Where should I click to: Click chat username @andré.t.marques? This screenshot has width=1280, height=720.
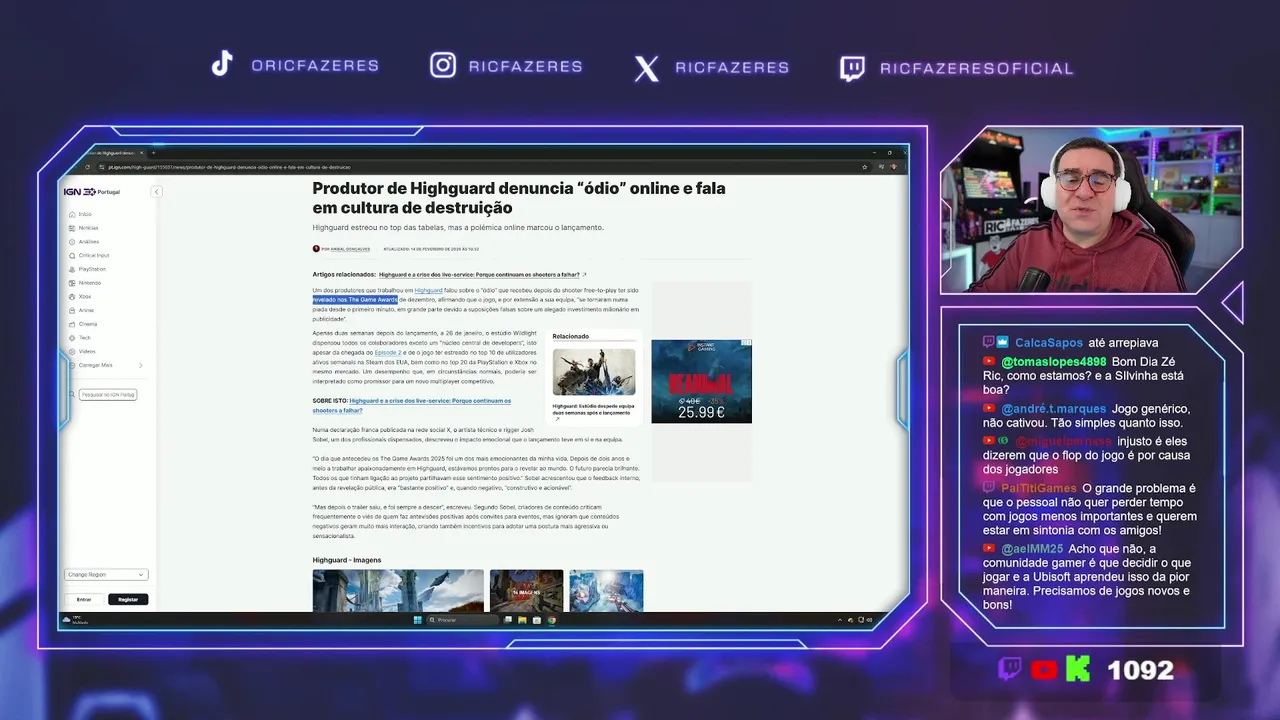tap(1053, 409)
